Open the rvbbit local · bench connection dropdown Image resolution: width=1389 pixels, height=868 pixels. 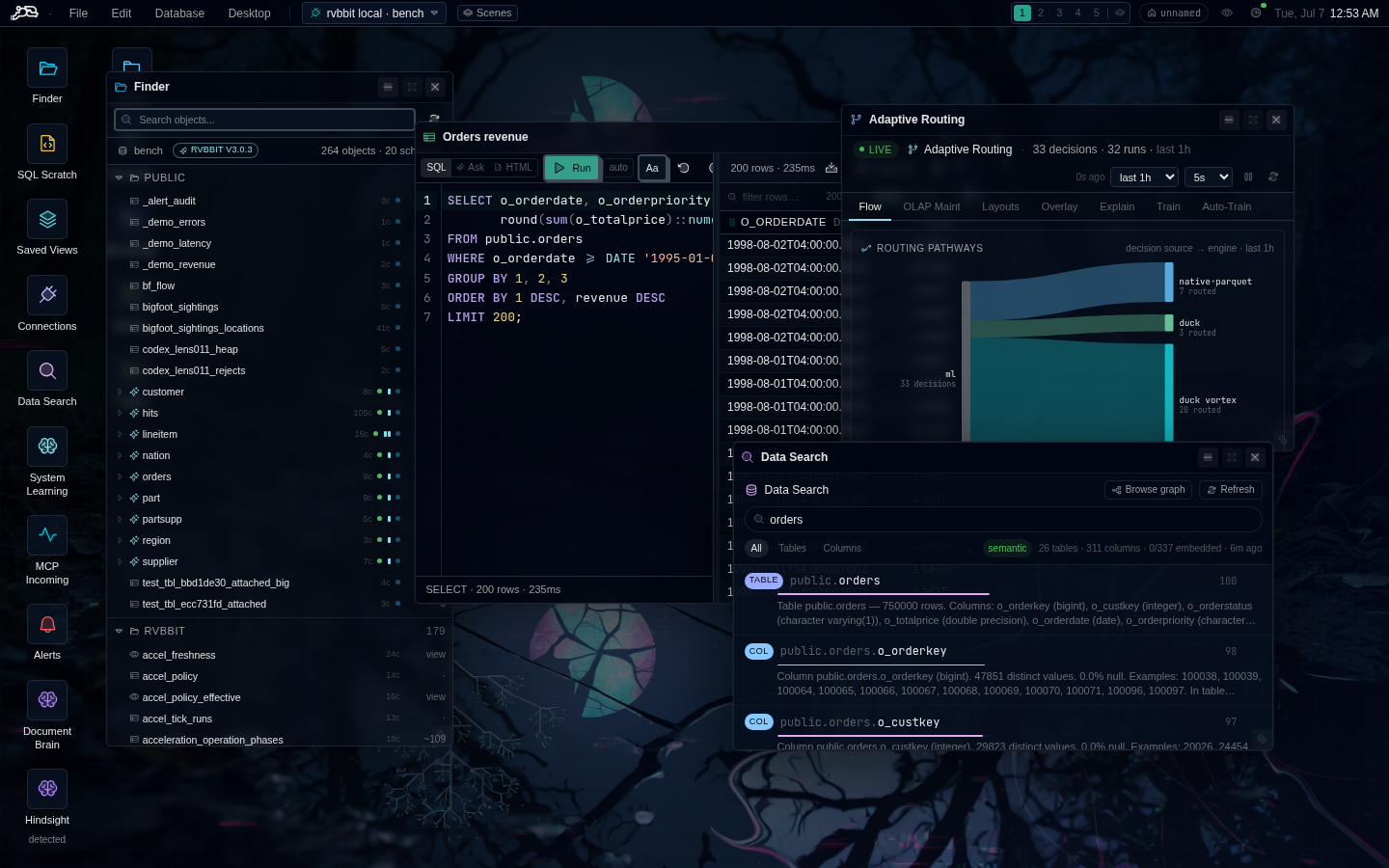[x=374, y=14]
